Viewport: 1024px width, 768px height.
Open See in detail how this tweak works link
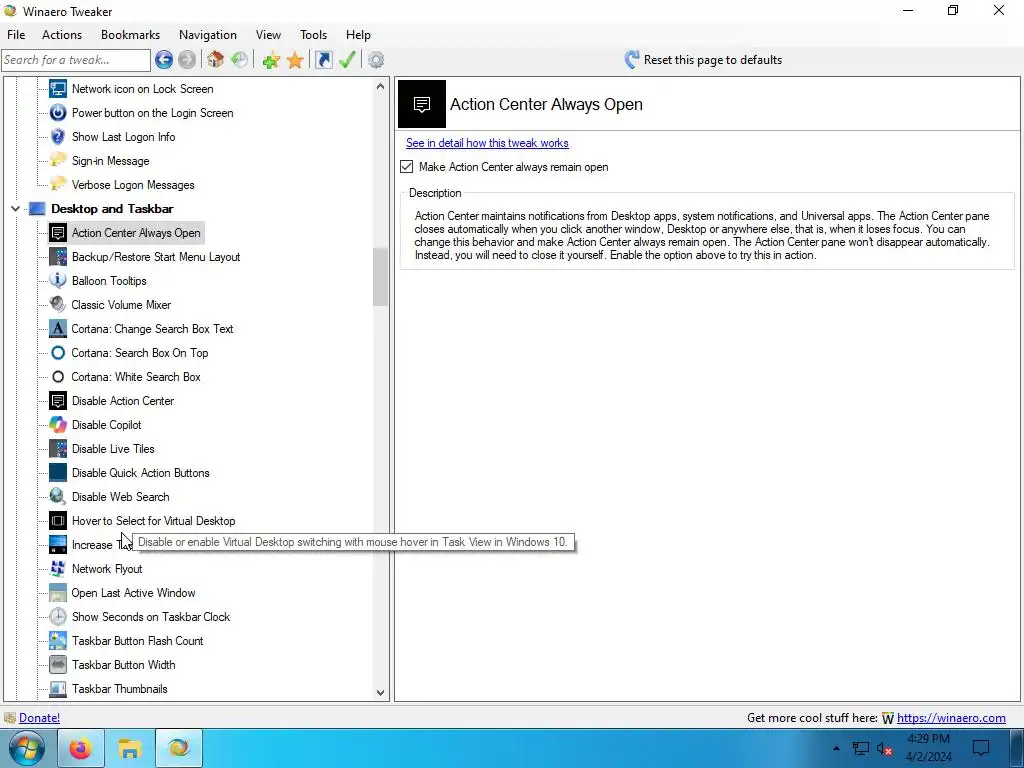coord(487,143)
